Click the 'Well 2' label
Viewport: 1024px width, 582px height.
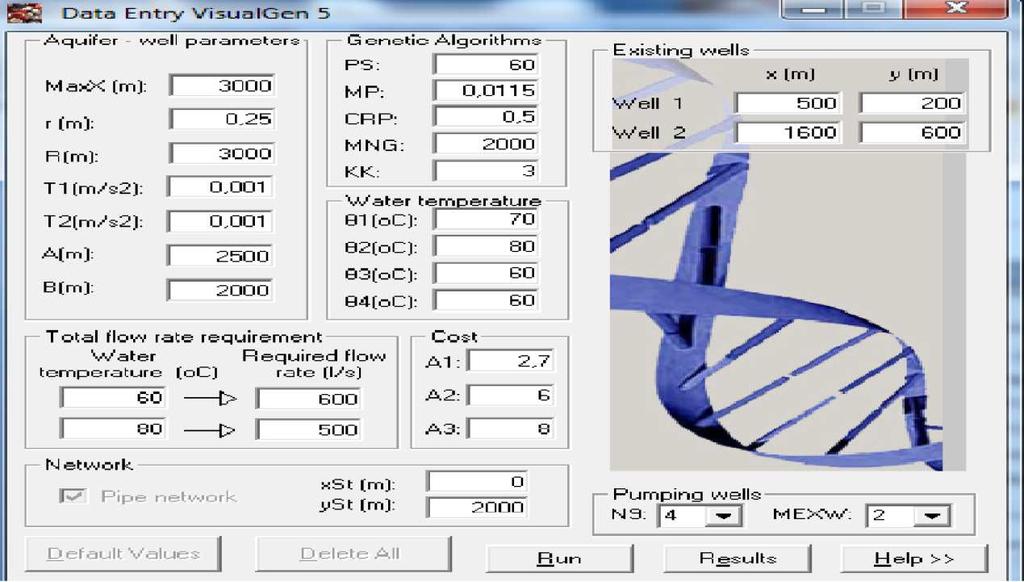tap(648, 133)
